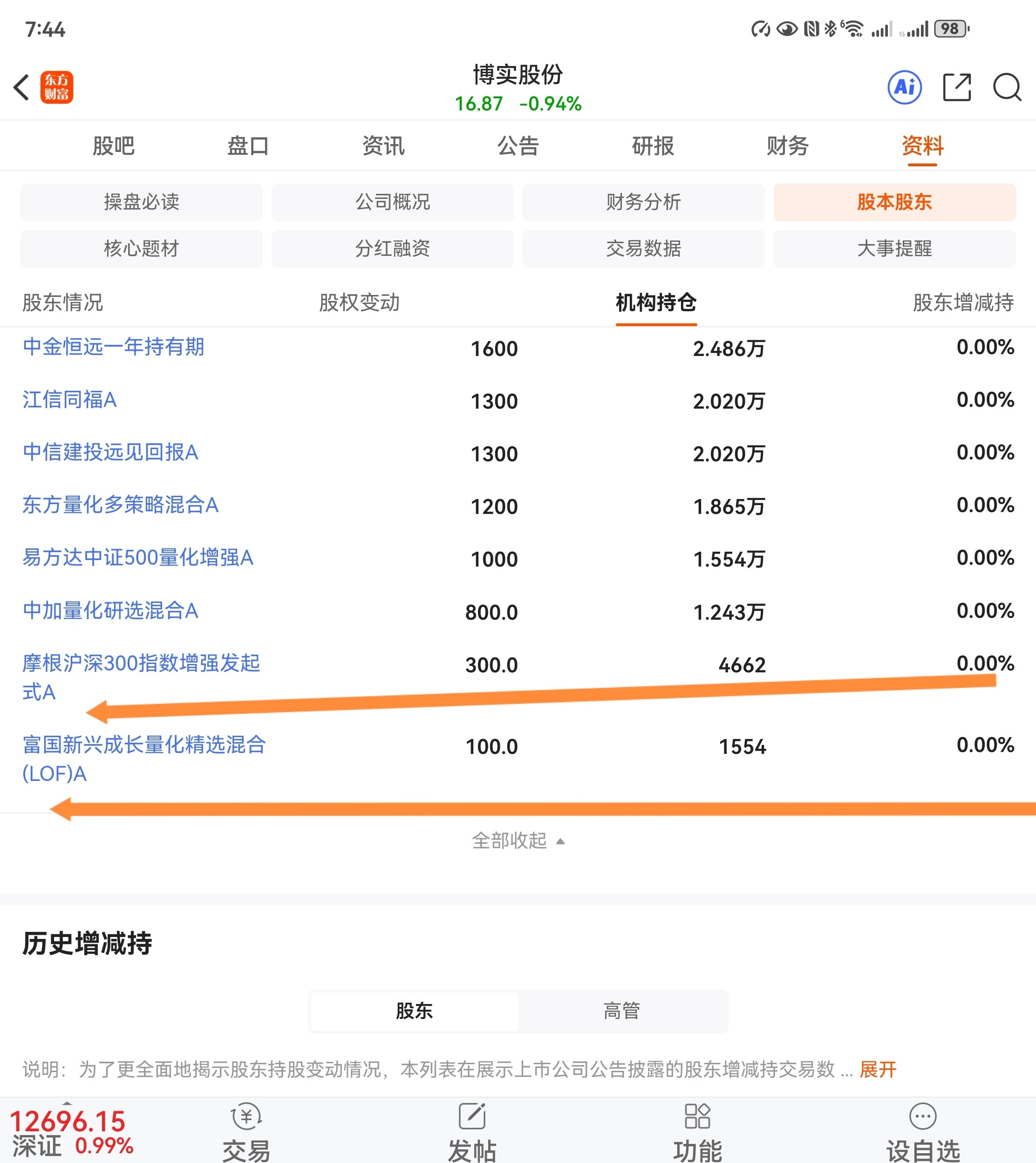The height and width of the screenshot is (1163, 1036).
Task: Tap the back arrow icon
Action: tap(21, 87)
